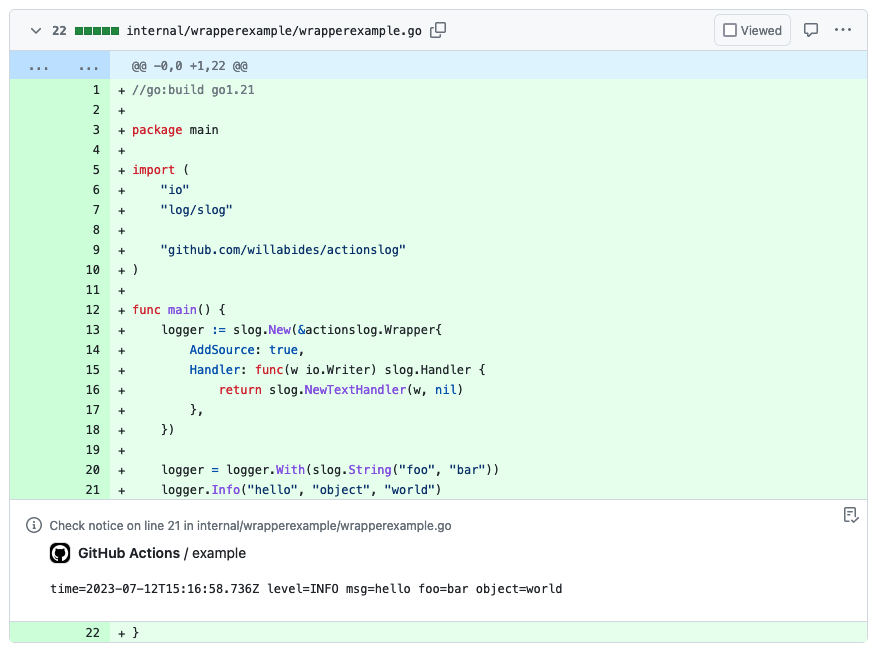
Task: Click the log message text time=2023-07-12
Action: pyautogui.click(x=306, y=589)
